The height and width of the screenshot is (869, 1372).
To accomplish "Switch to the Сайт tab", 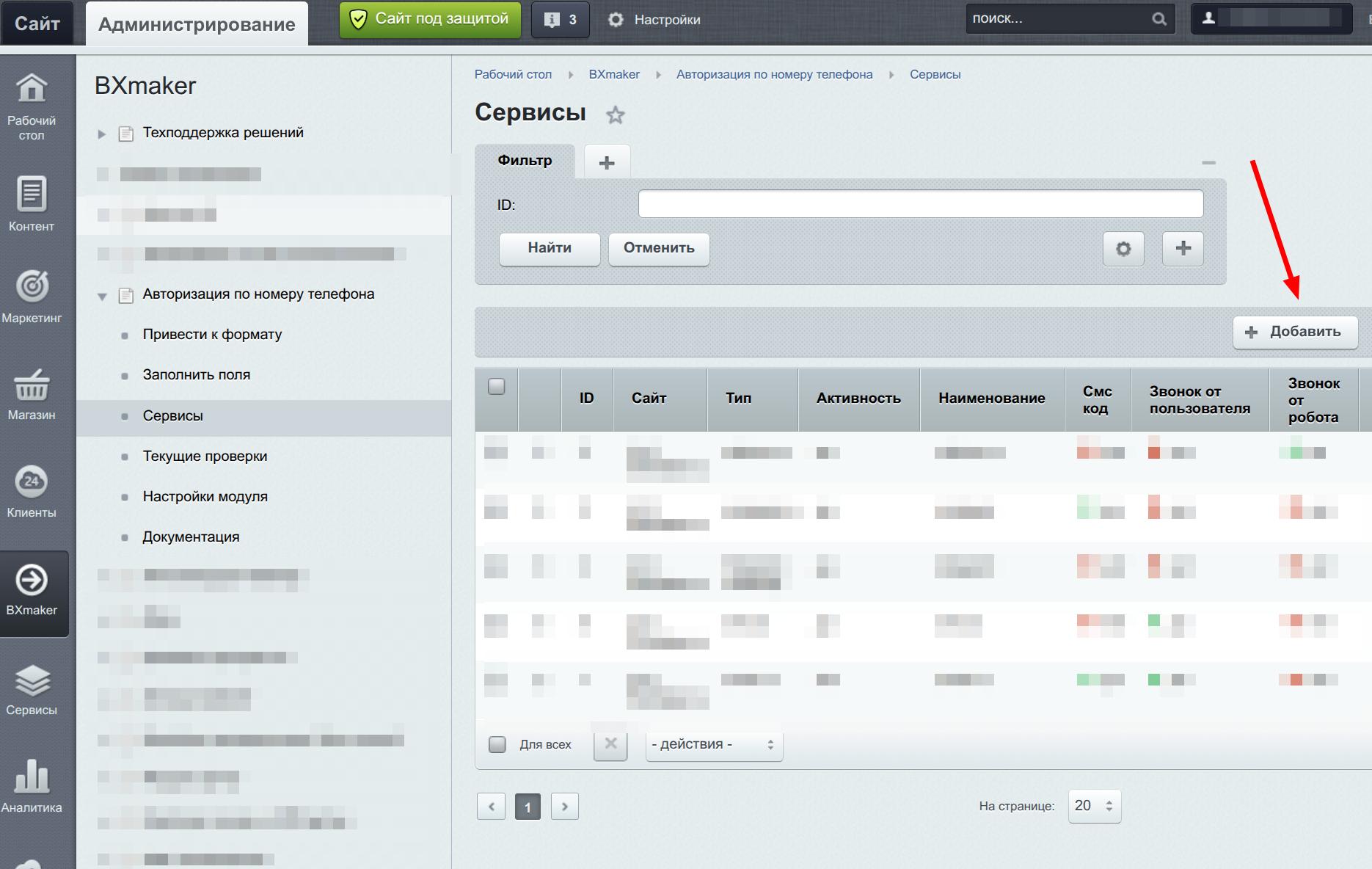I will coord(37,23).
